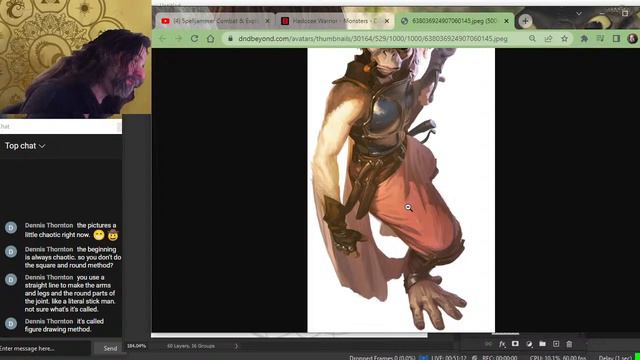The width and height of the screenshot is (640, 360).
Task: Click the Delay (1 sec) status text
Action: click(x=615, y=358)
